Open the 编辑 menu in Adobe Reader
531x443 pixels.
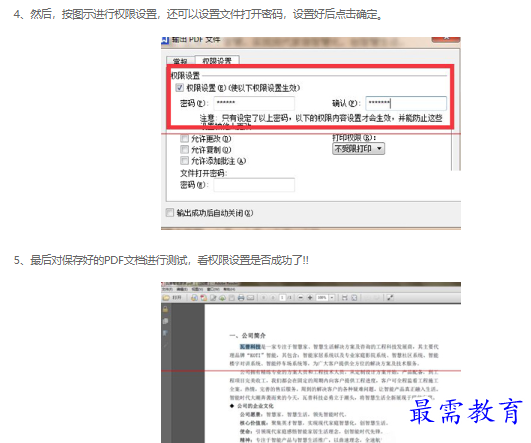pos(182,289)
